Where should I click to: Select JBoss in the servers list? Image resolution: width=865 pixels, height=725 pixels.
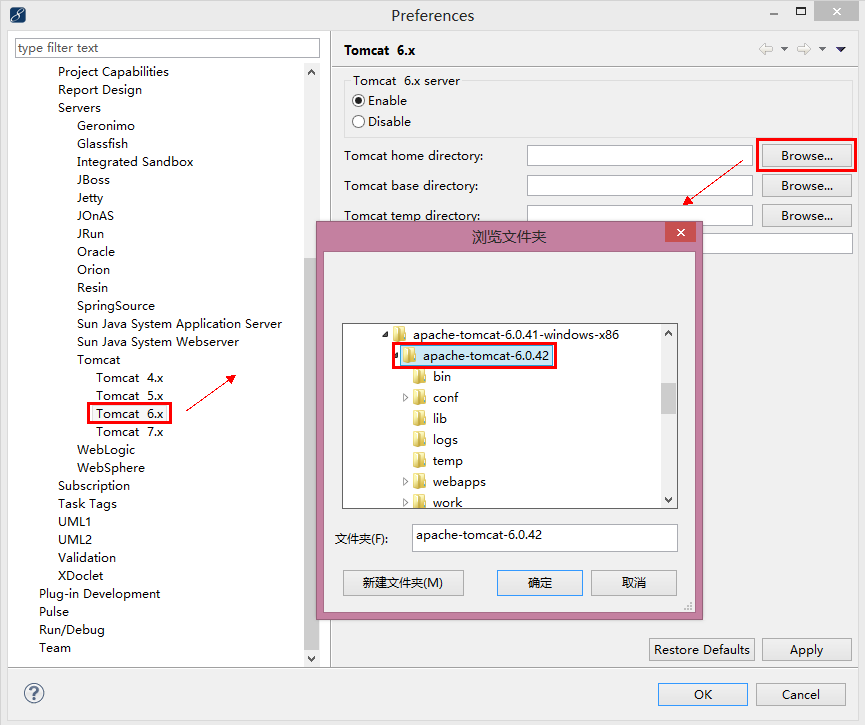click(x=93, y=179)
